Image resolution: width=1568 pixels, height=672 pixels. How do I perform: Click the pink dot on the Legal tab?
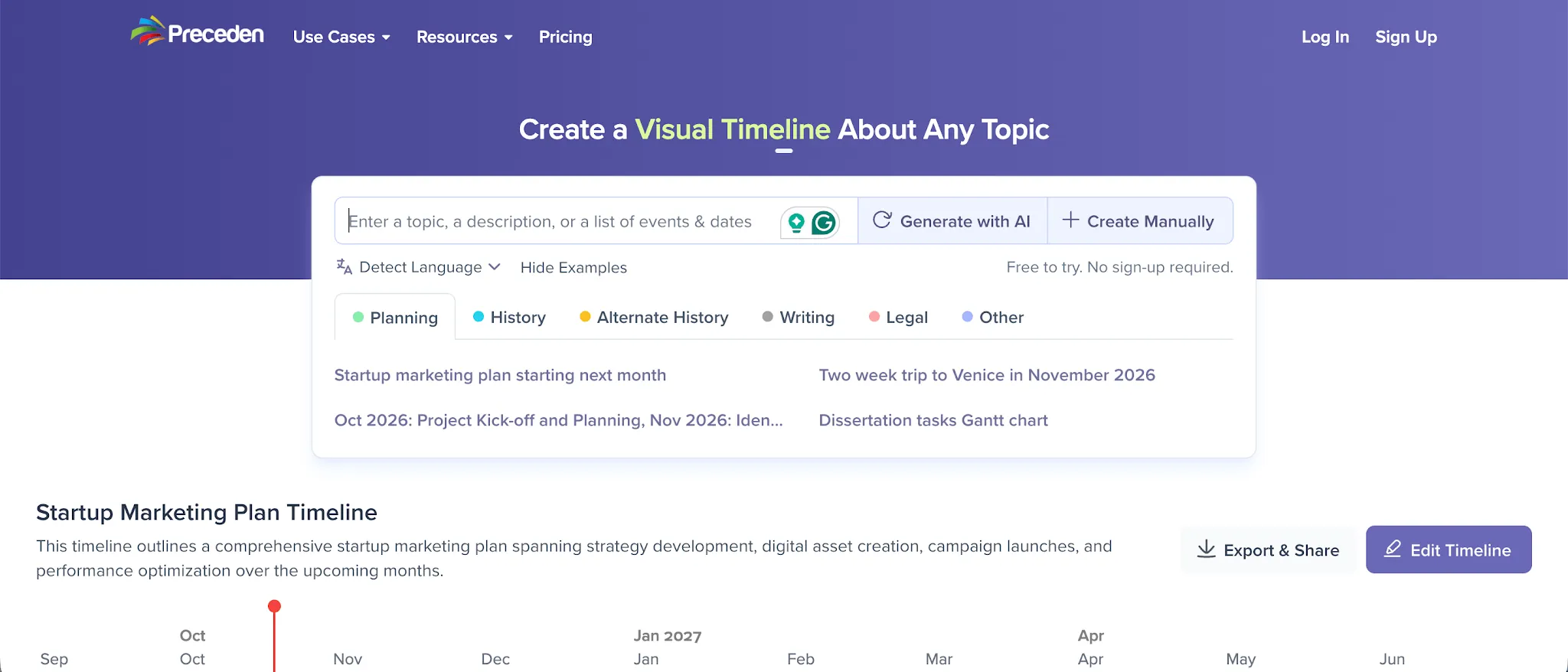[874, 316]
